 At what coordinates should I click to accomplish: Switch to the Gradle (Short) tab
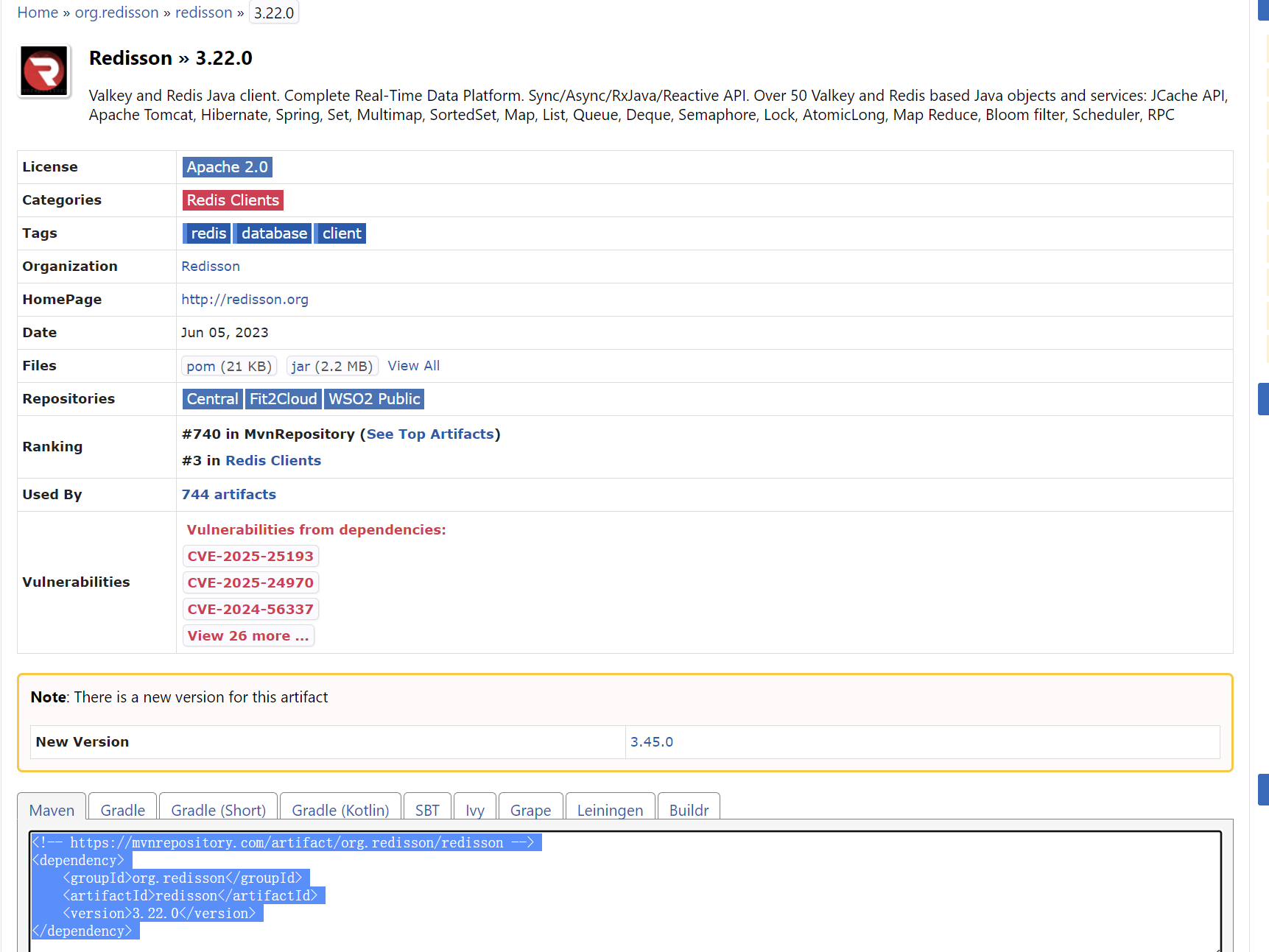point(218,808)
